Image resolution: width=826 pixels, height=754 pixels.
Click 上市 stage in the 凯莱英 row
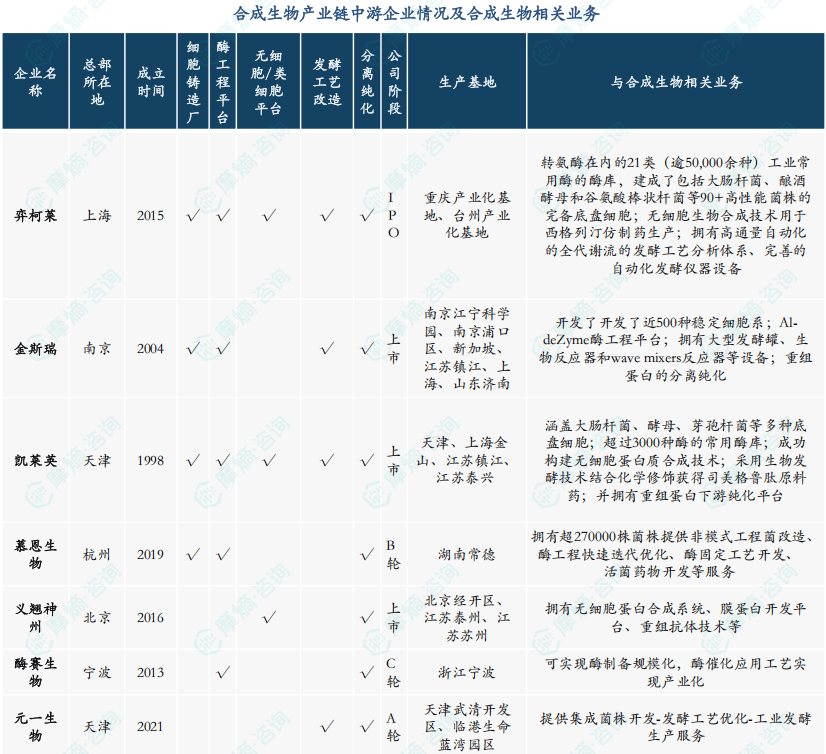coord(394,461)
